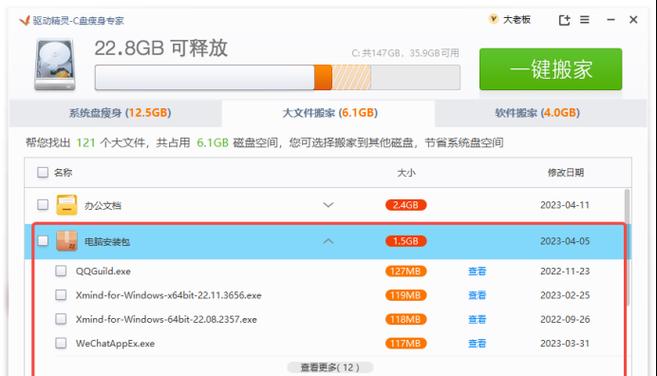Click the 办公文档 group label

coord(103,205)
